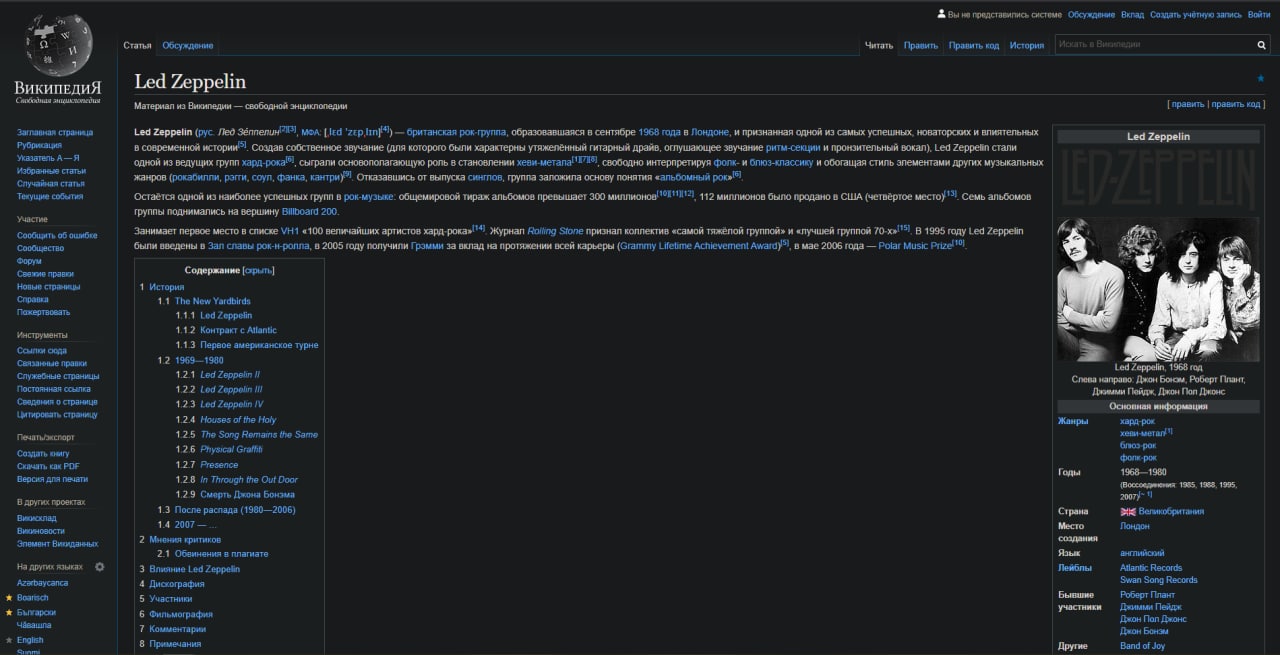Hide contents via скрыть toggle
The image size is (1280, 655).
[258, 270]
